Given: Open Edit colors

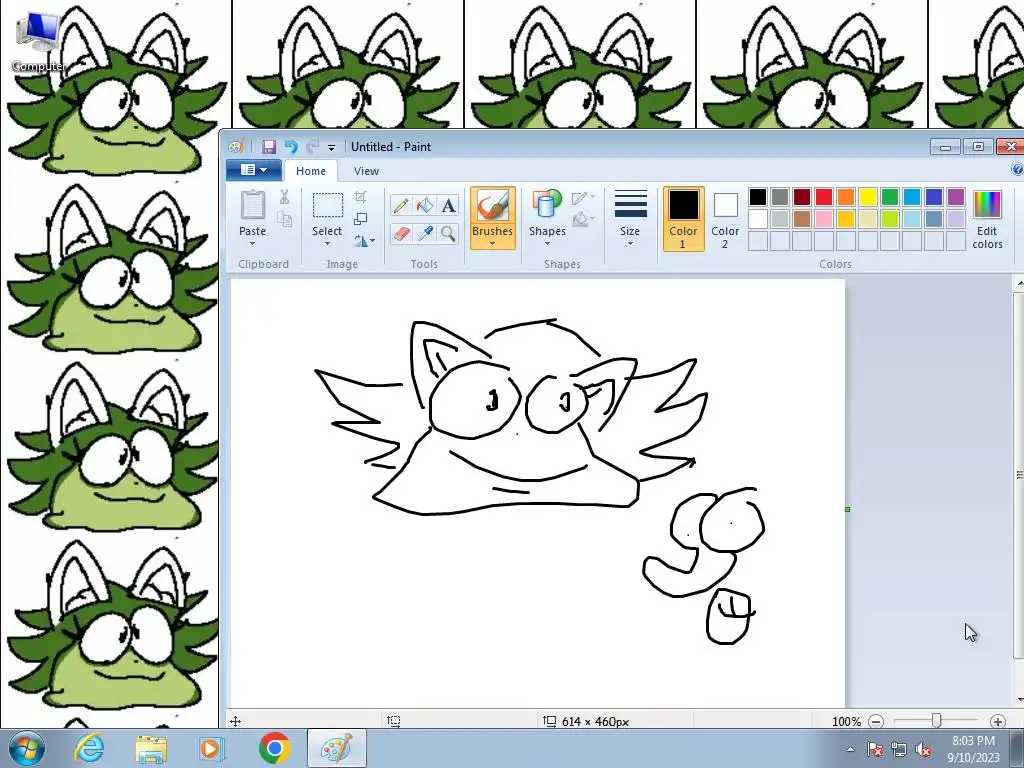Looking at the screenshot, I should pos(987,219).
